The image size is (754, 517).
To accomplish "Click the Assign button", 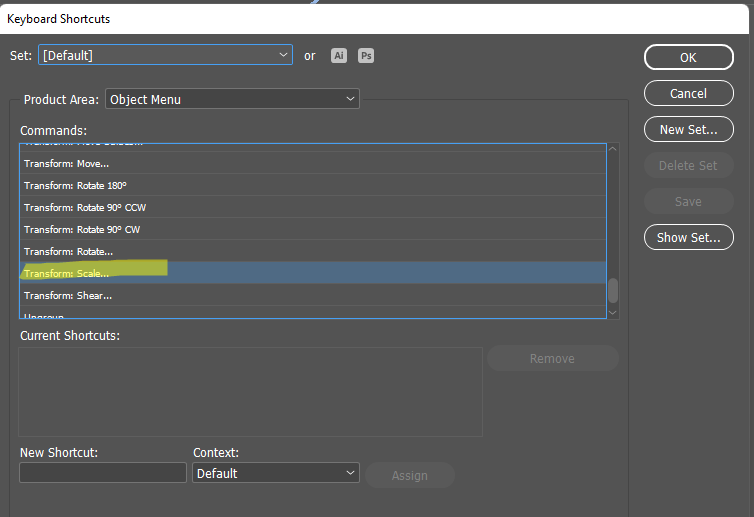I will (410, 475).
